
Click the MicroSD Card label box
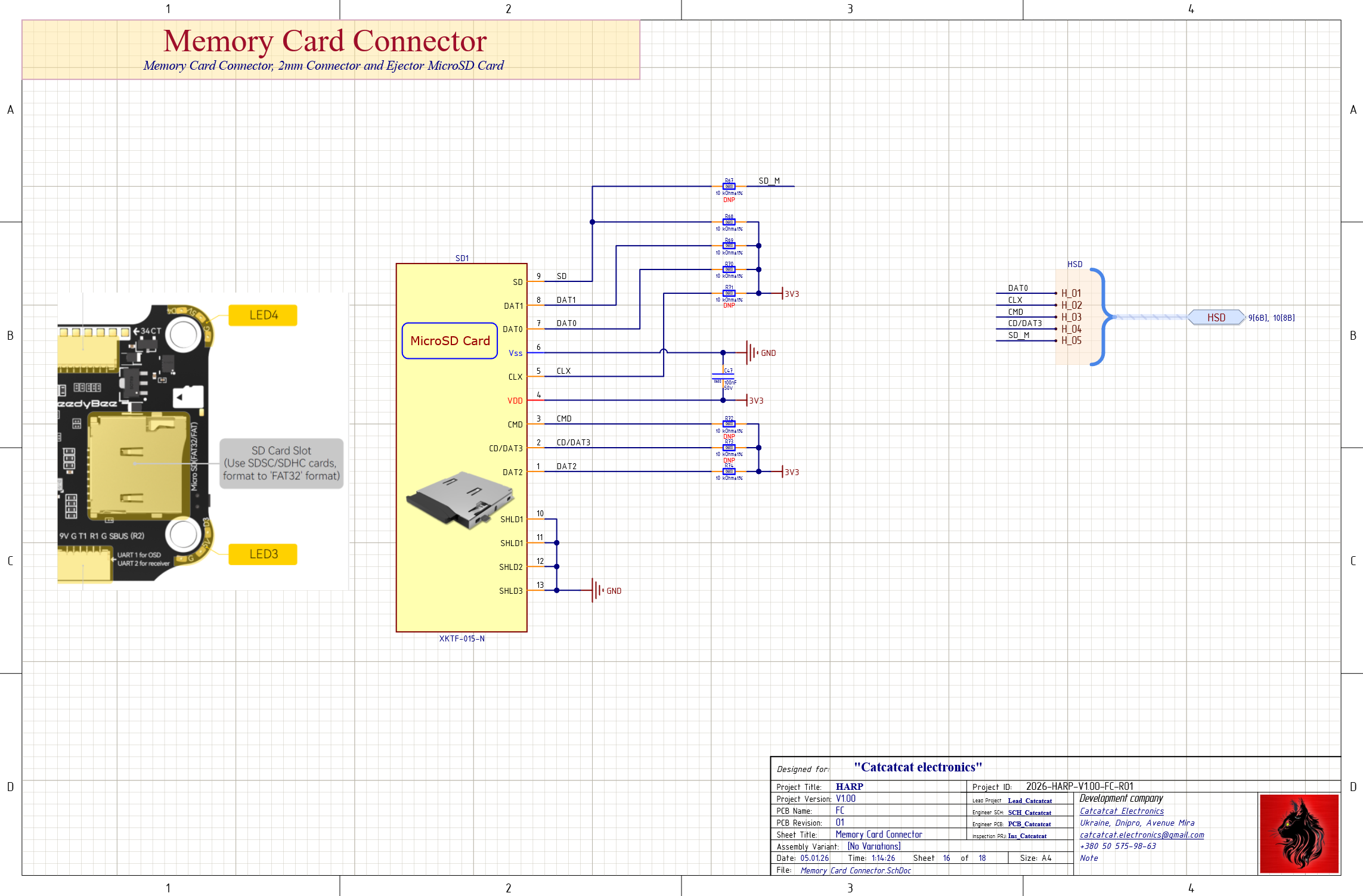(x=450, y=341)
